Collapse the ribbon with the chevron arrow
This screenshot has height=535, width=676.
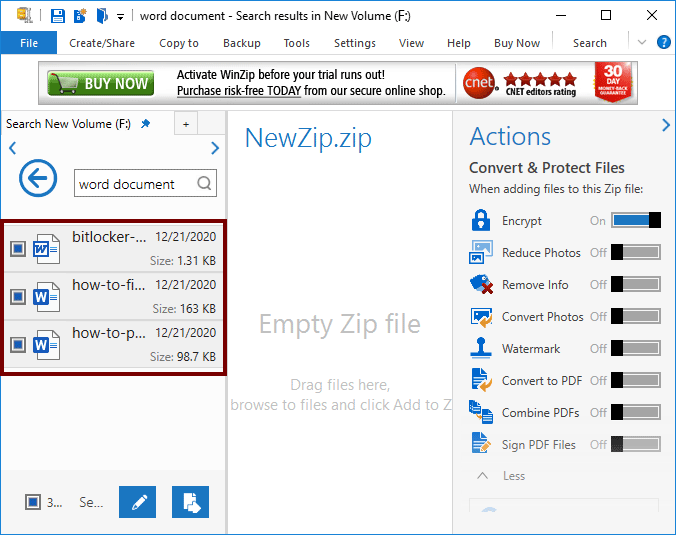click(x=642, y=42)
